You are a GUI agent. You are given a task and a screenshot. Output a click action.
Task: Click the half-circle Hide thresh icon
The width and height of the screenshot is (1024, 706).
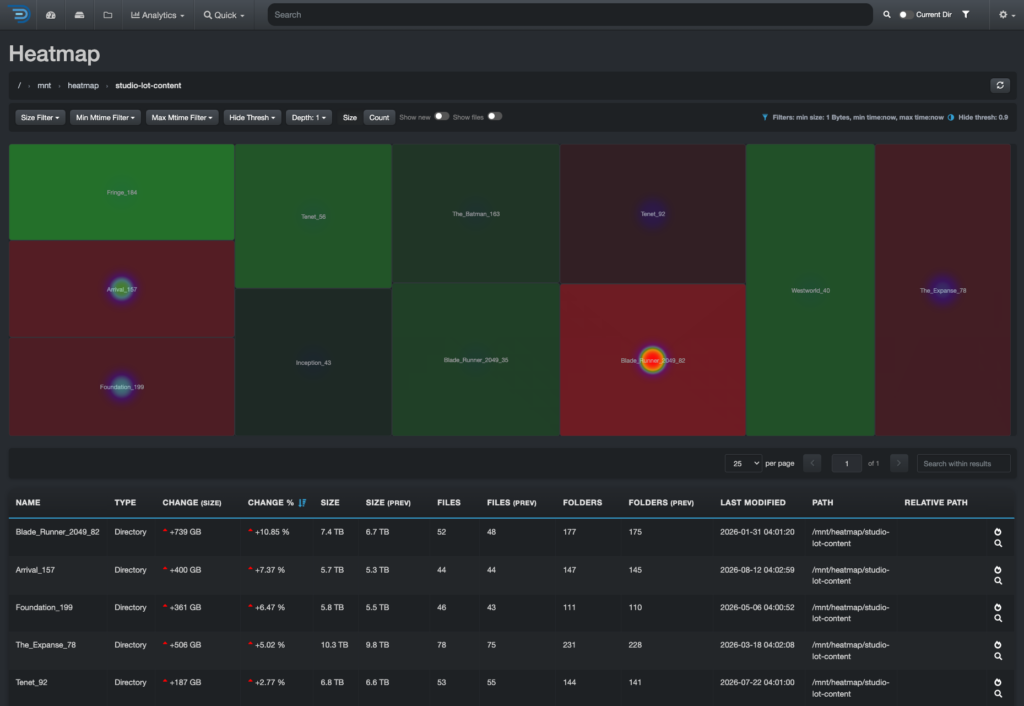pyautogui.click(x=951, y=118)
